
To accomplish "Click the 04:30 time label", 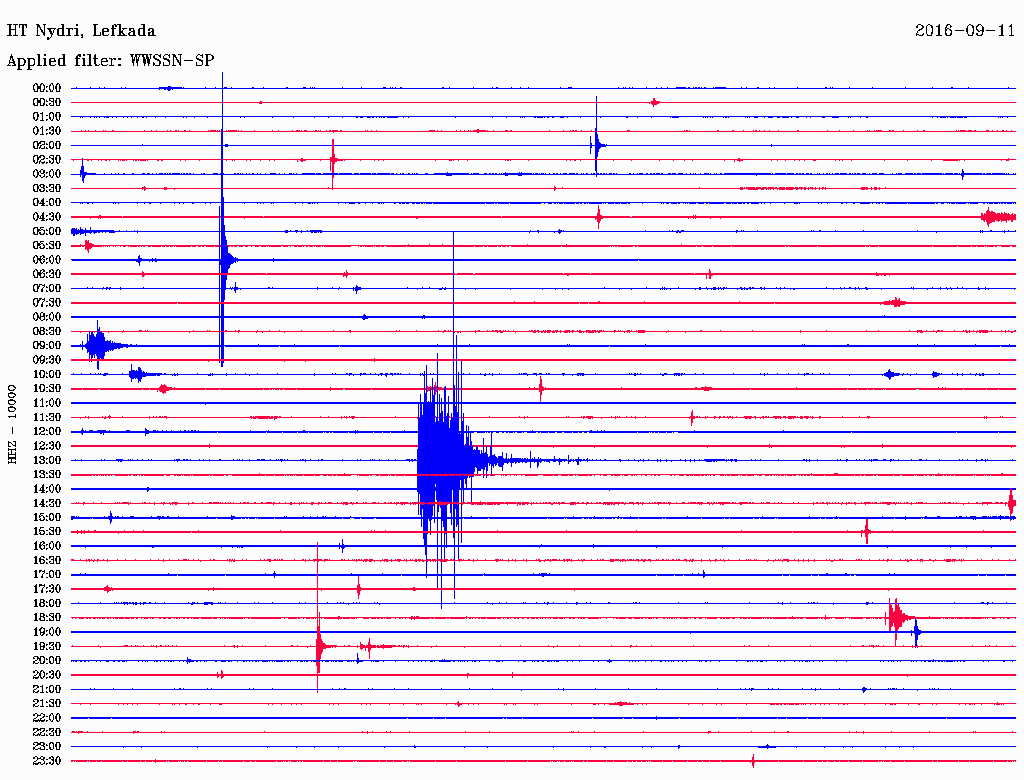I will (47, 217).
